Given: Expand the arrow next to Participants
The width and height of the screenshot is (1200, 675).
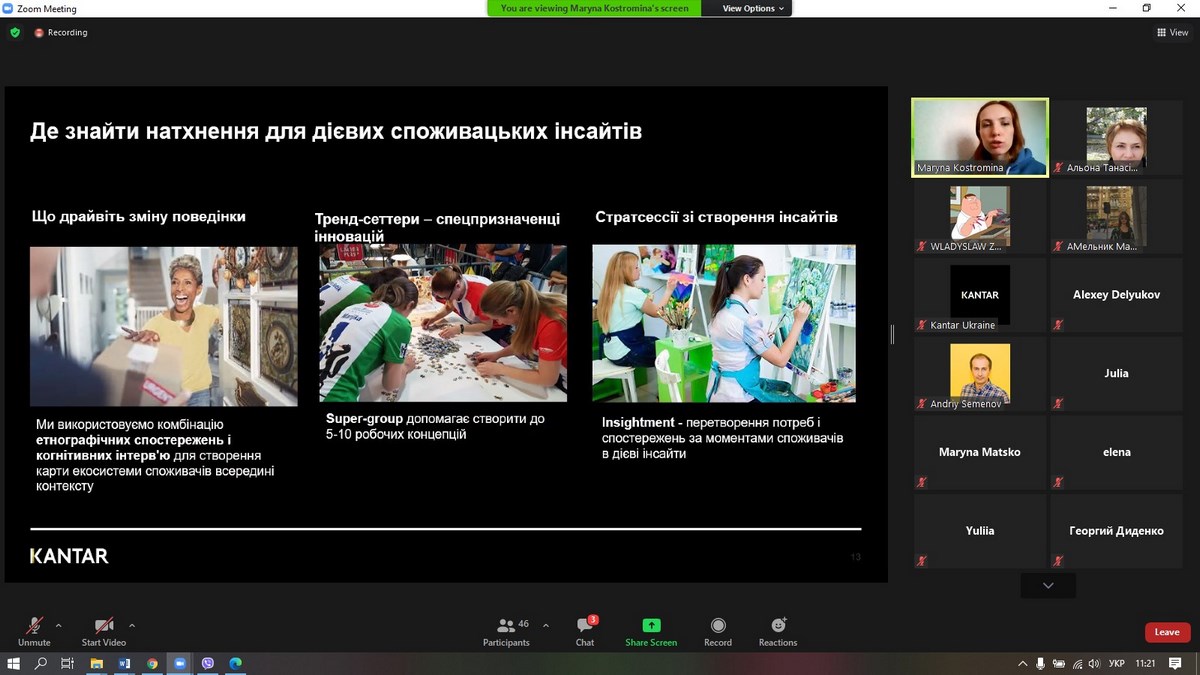Looking at the screenshot, I should click(545, 625).
